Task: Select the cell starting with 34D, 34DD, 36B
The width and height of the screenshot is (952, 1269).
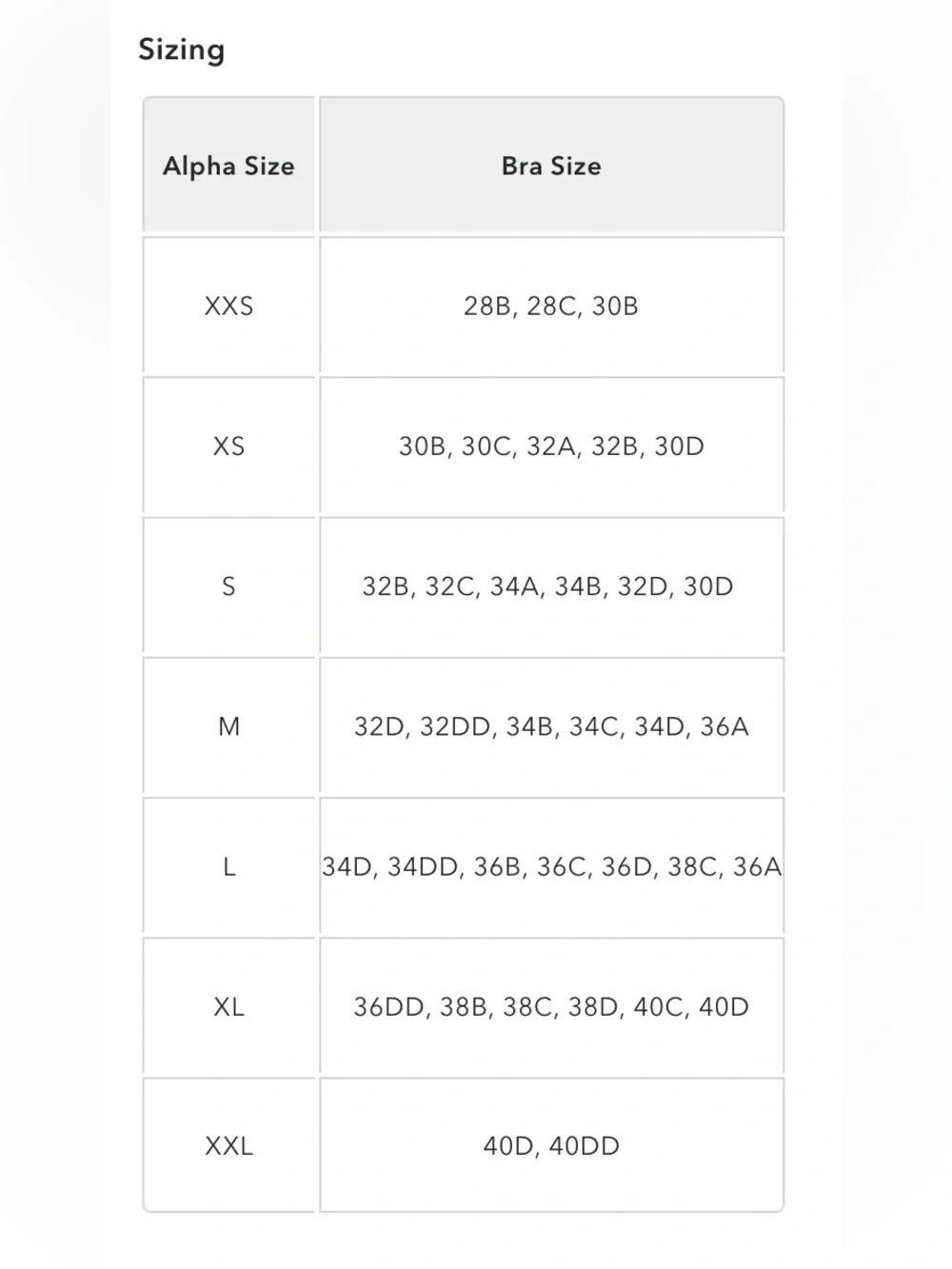Action: (551, 866)
